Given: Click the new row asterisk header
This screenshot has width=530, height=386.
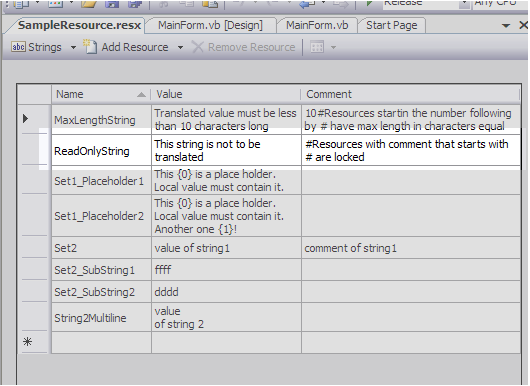Looking at the screenshot, I should (27, 342).
